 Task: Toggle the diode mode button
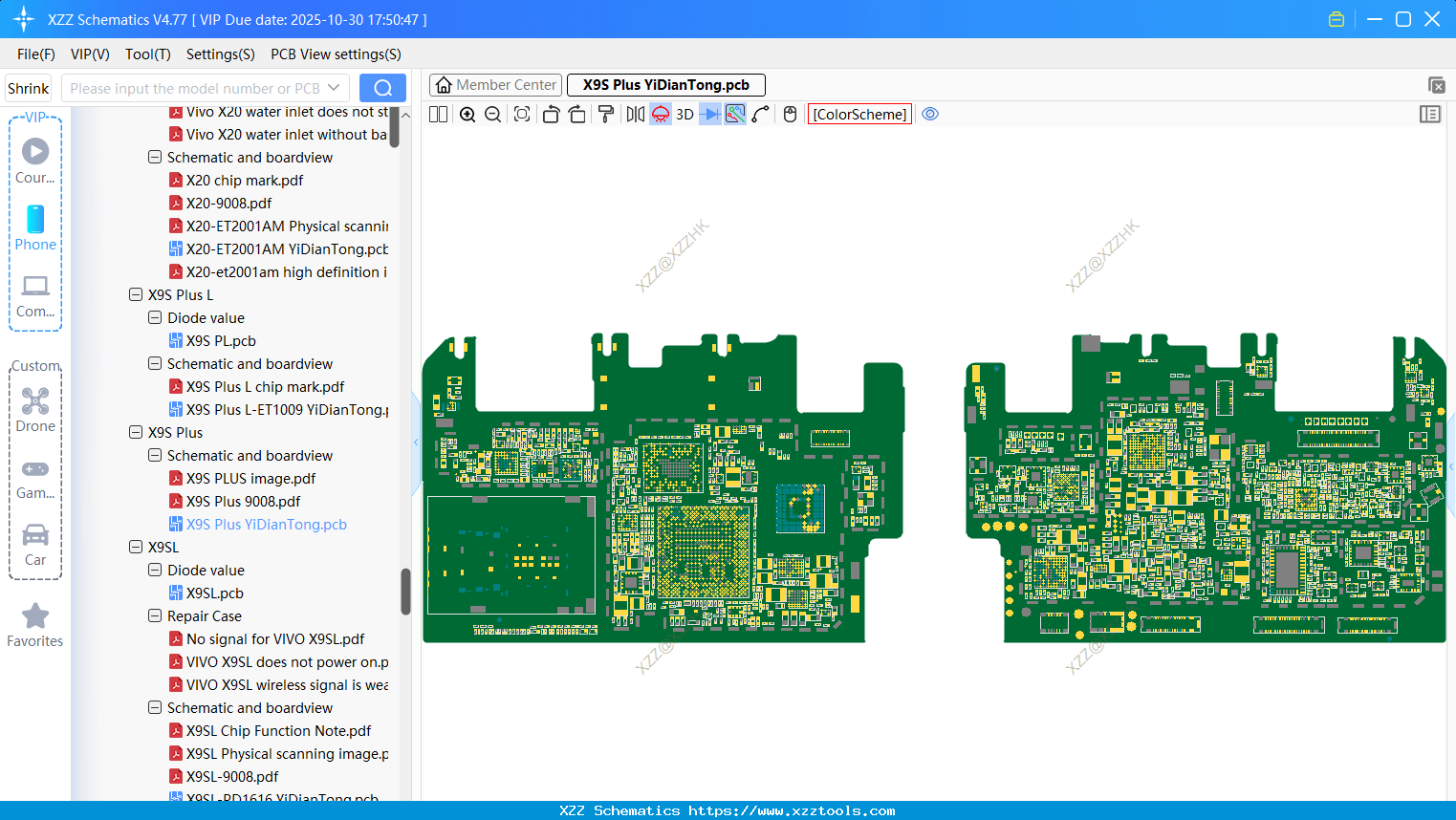709,115
